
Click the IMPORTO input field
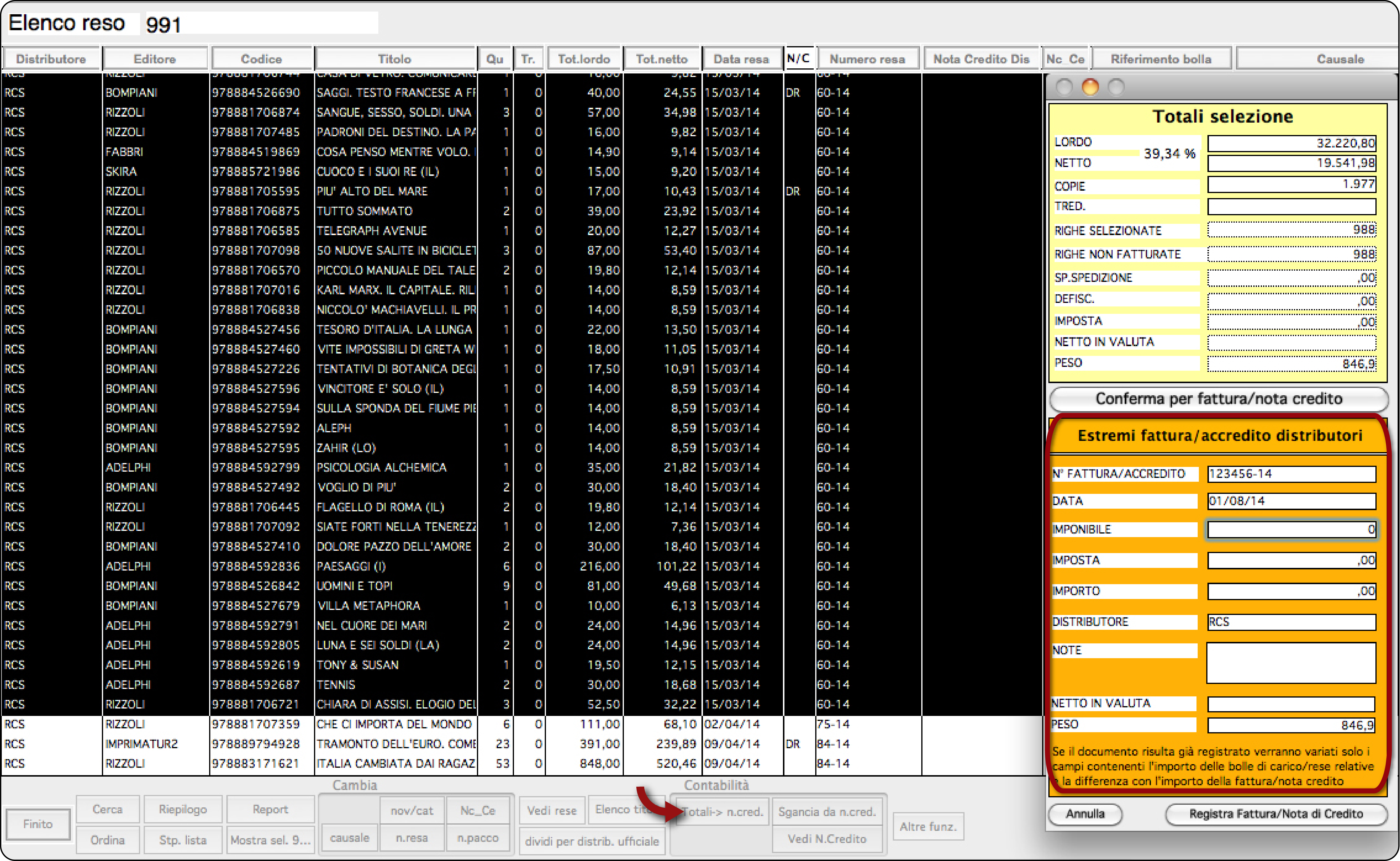(x=1291, y=591)
